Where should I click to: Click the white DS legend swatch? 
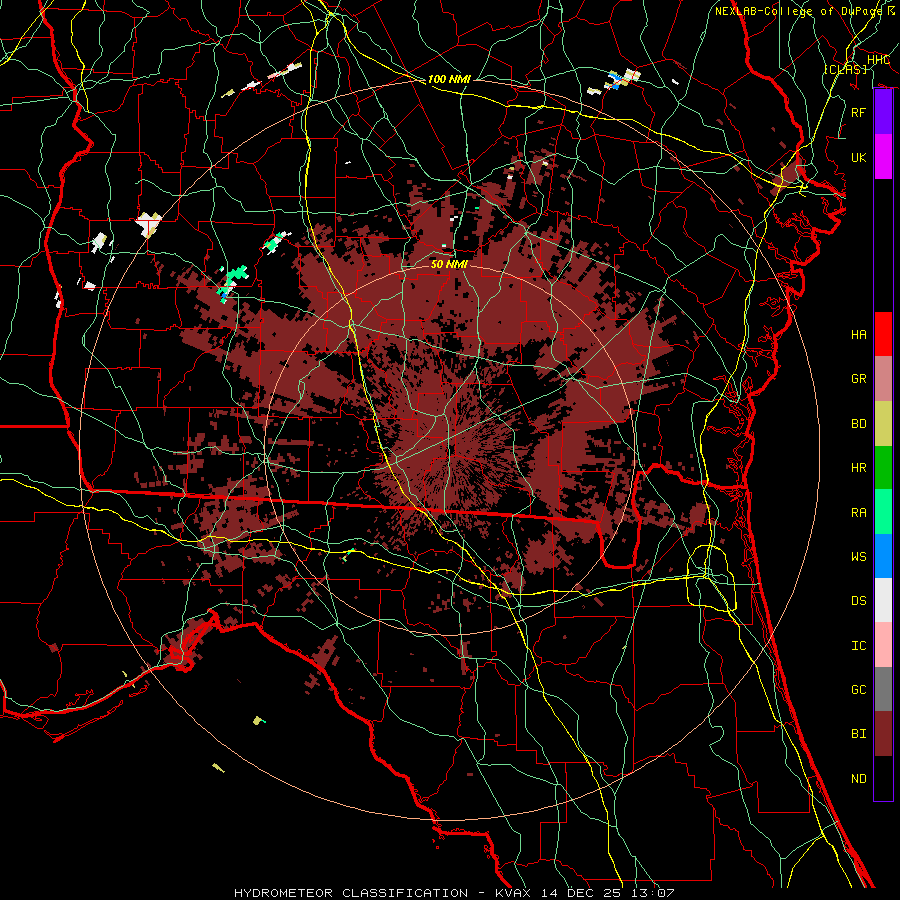point(883,600)
